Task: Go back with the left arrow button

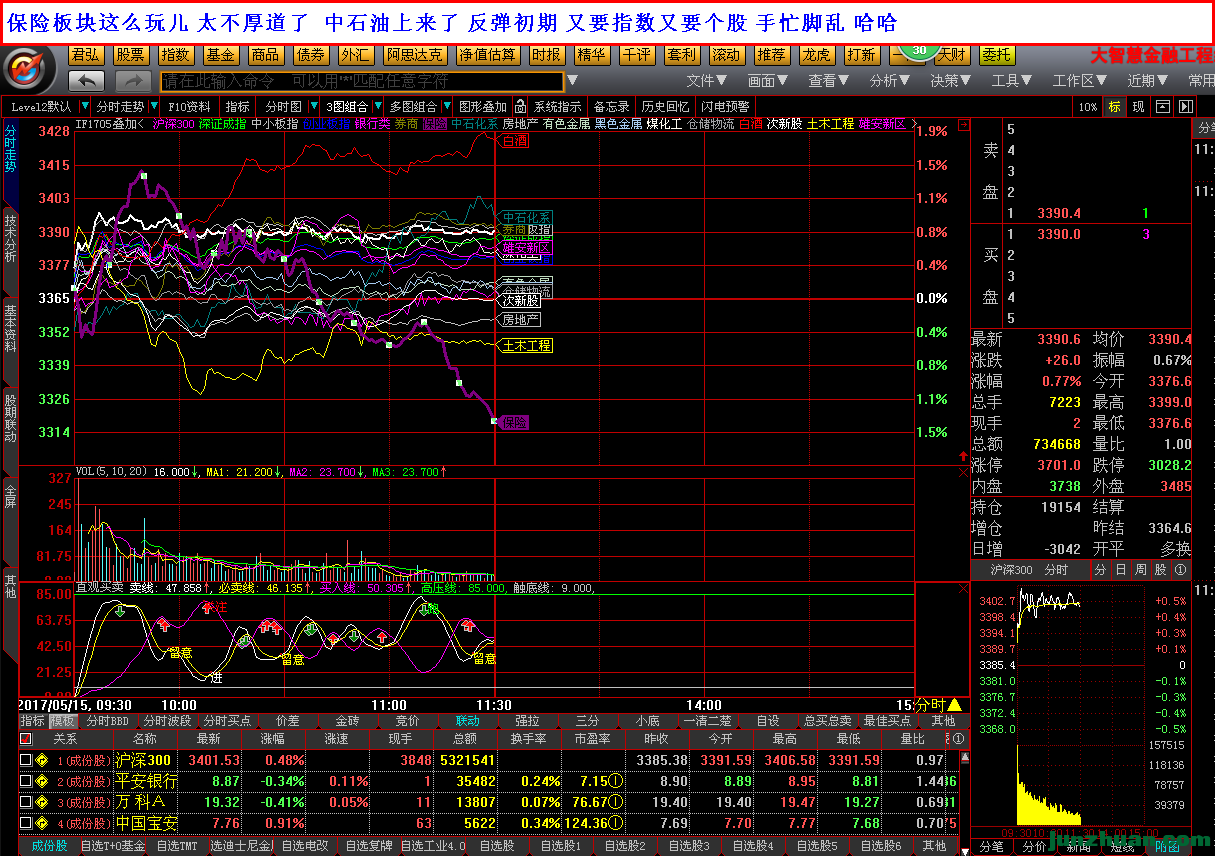Action: pos(87,80)
